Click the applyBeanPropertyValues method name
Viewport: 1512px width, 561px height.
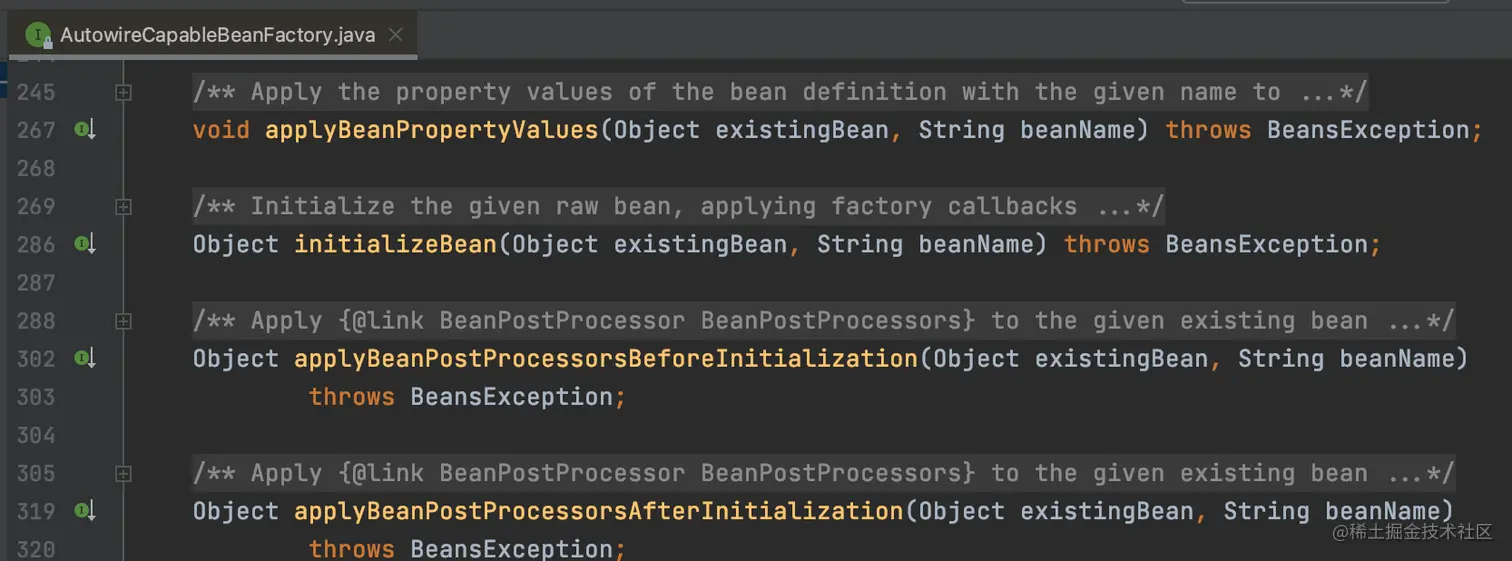point(431,130)
